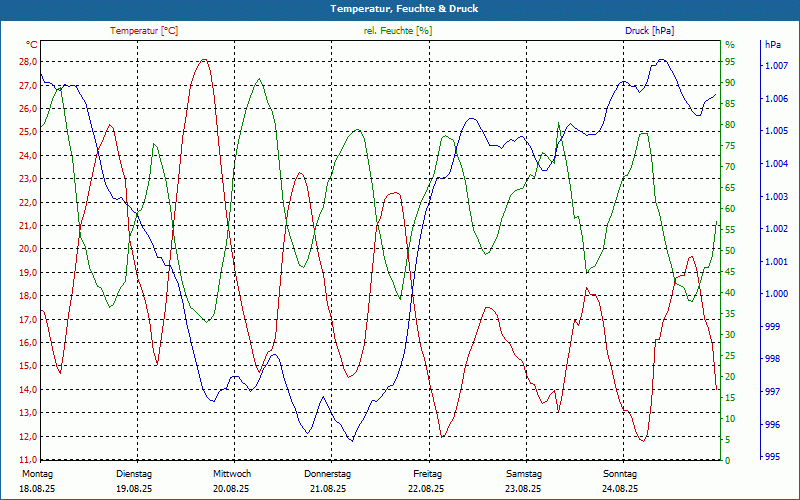This screenshot has height=500, width=800.
Task: Select the rel. Feuchte [%] legend label
Action: coord(398,31)
